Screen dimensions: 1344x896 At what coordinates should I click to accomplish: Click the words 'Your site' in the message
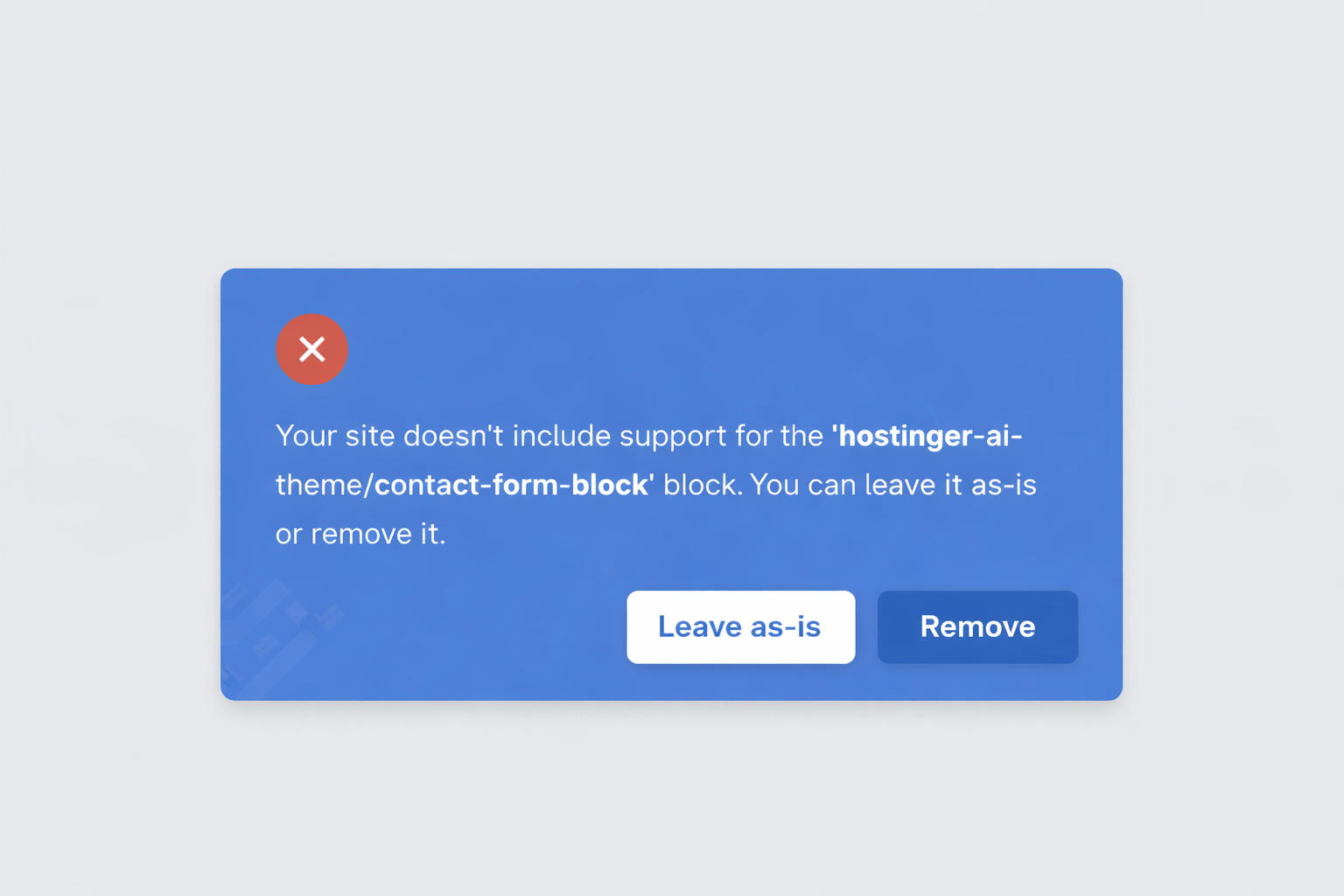coord(335,436)
